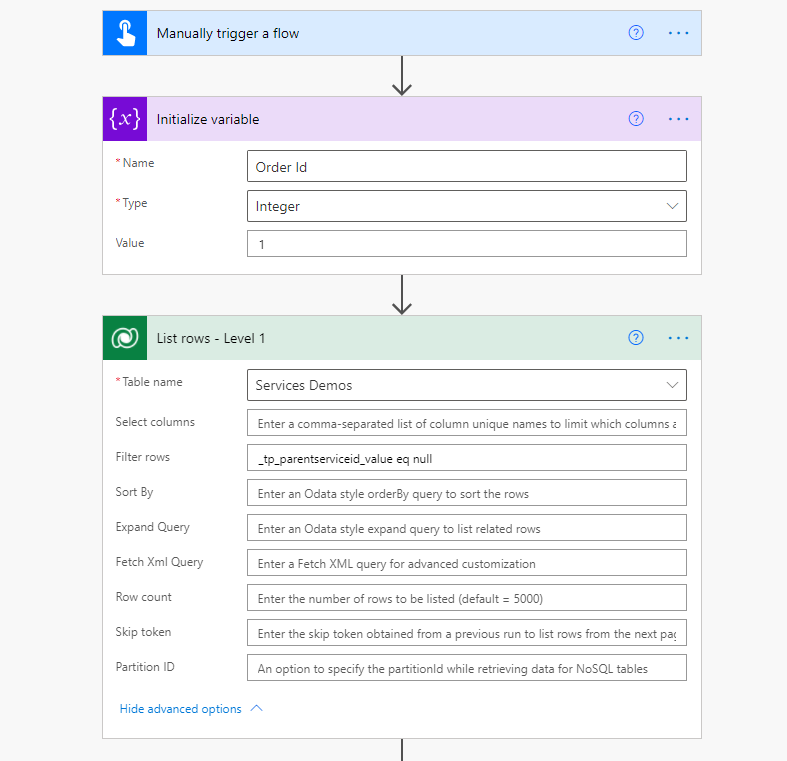Click the Initialize variable curly-brace icon

(x=125, y=119)
